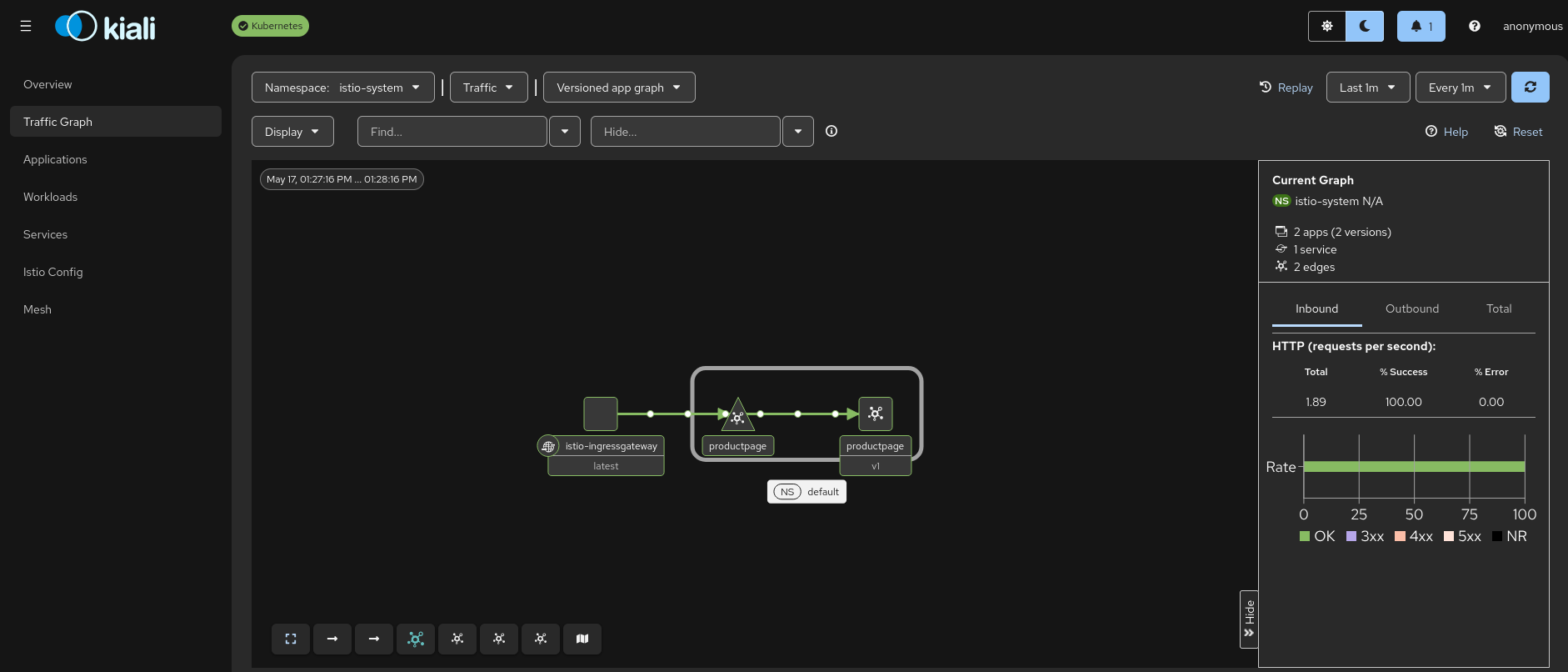1568x672 pixels.
Task: Click the gateway globe badge icon
Action: tap(548, 446)
